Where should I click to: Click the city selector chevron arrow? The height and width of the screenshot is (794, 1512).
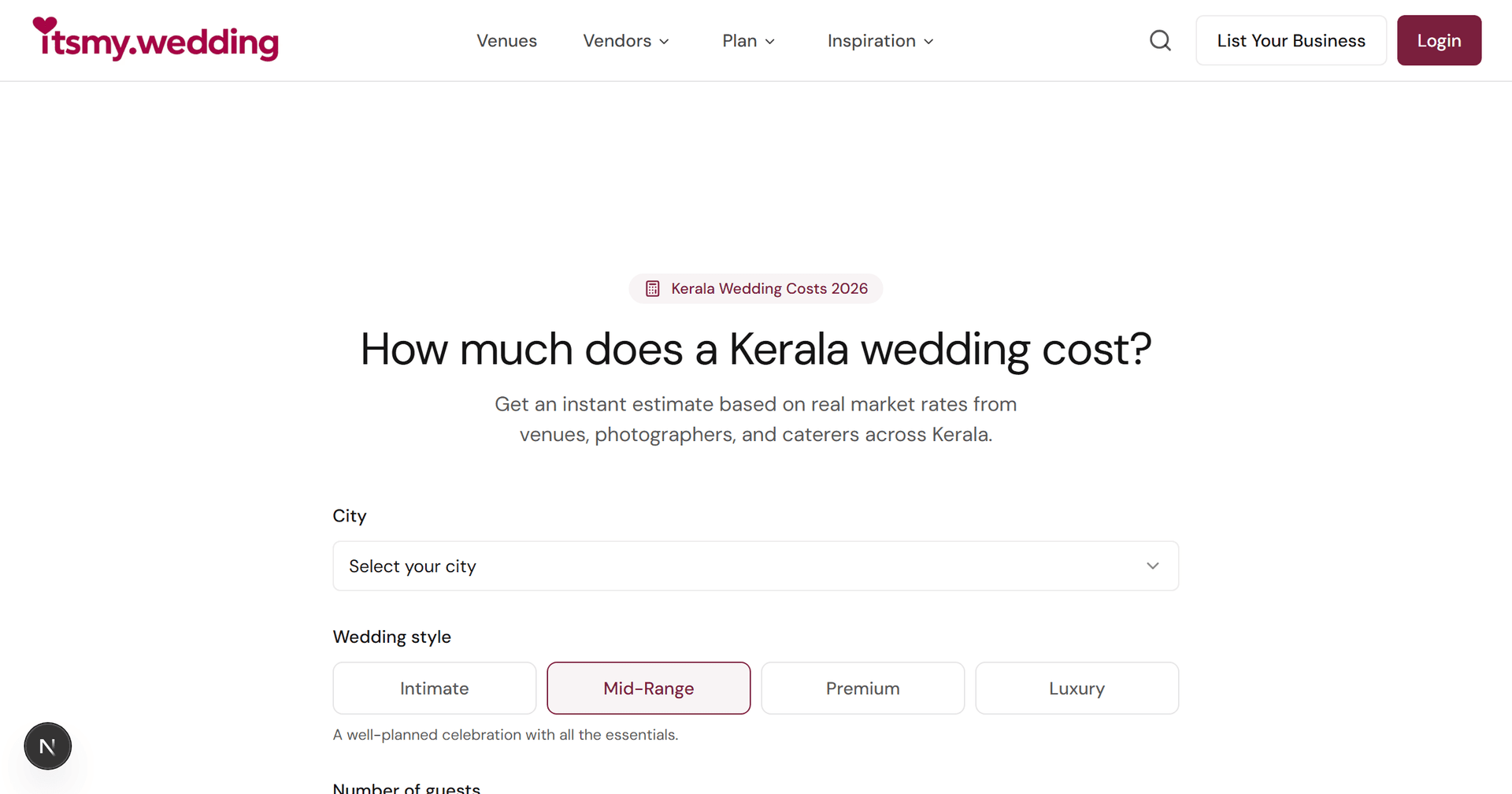tap(1152, 566)
